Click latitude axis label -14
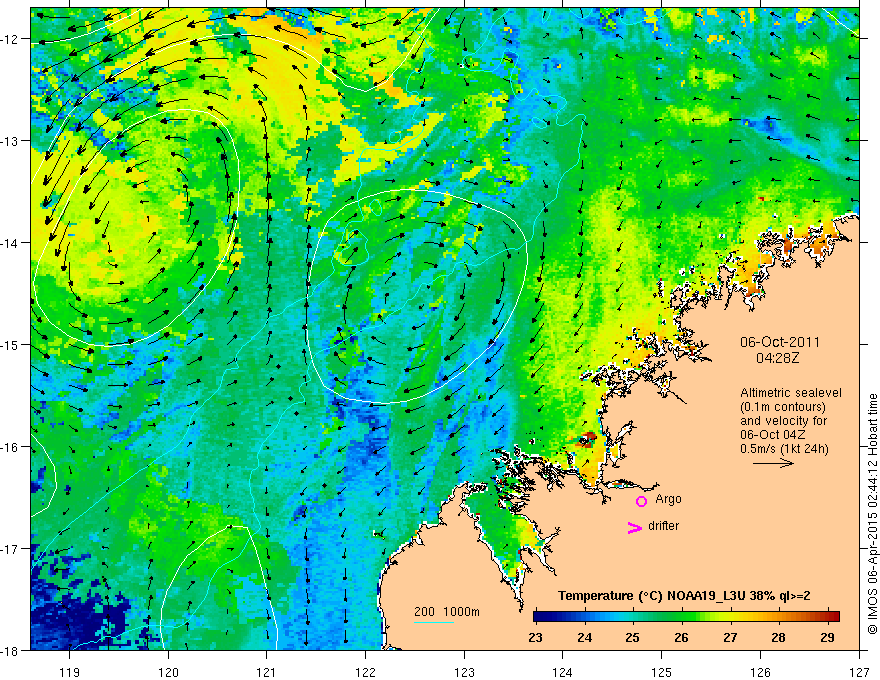The height and width of the screenshot is (680, 880). pyautogui.click(x=11, y=243)
